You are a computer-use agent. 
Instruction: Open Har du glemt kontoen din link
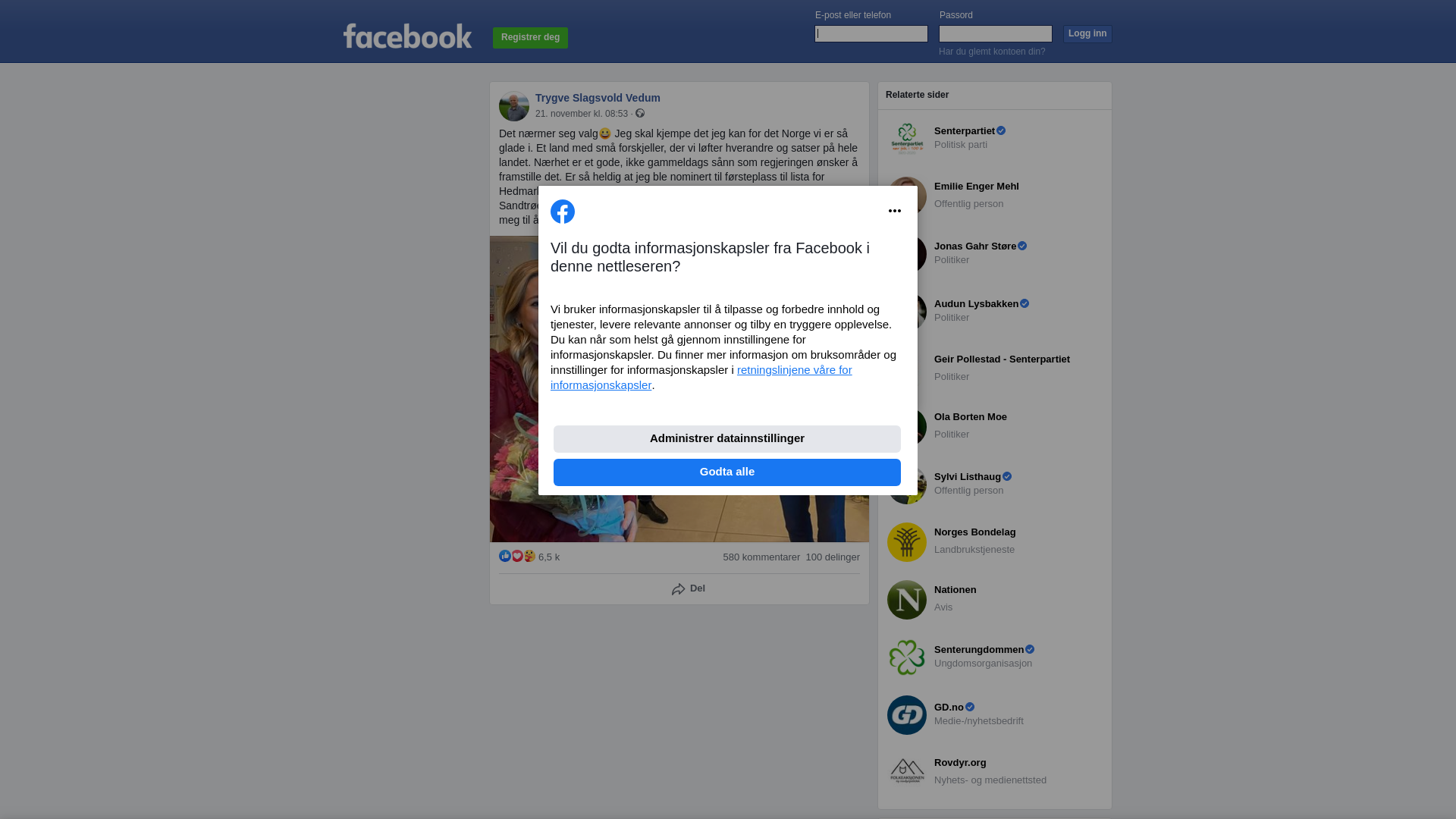pyautogui.click(x=992, y=52)
